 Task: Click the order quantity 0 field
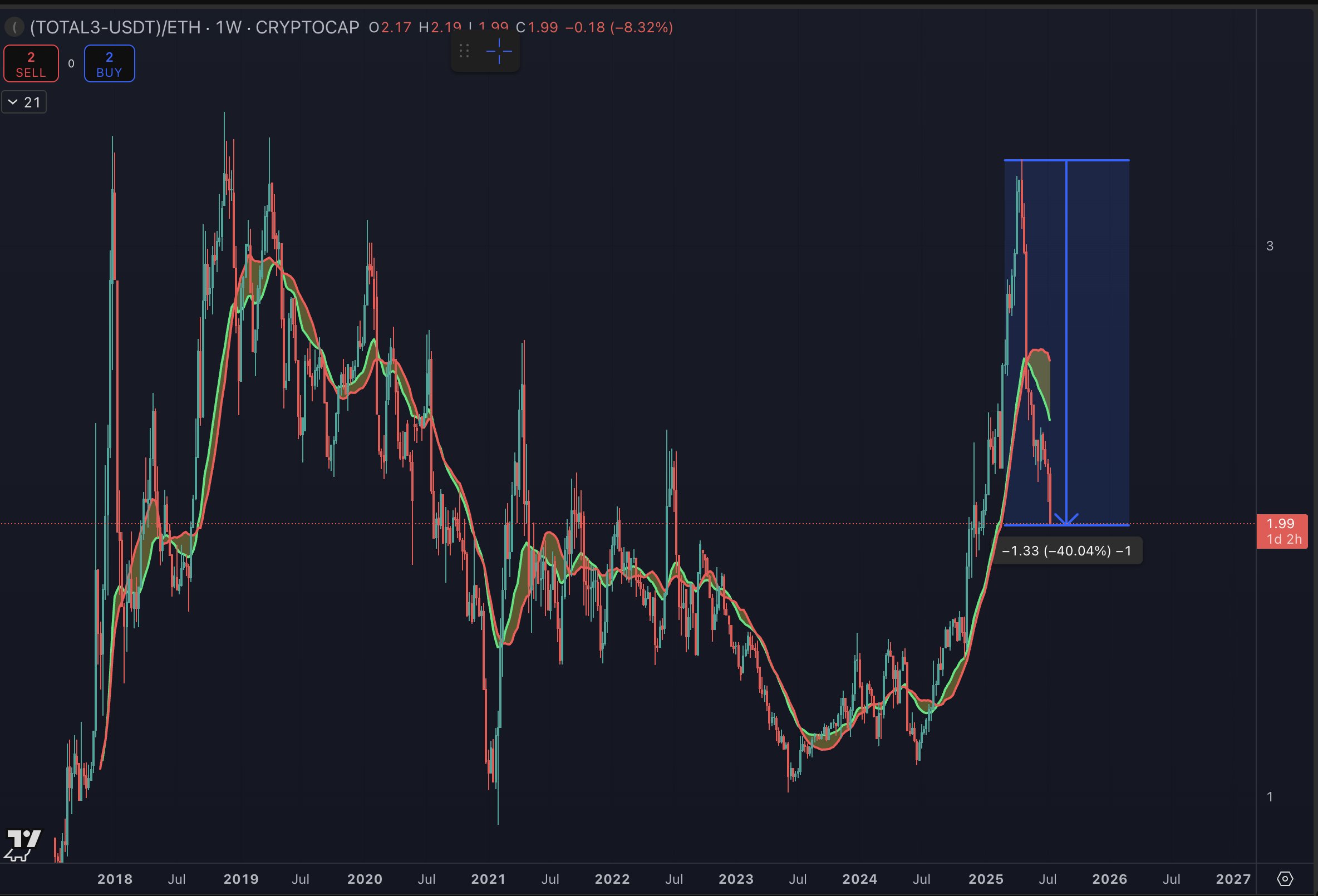pos(71,63)
